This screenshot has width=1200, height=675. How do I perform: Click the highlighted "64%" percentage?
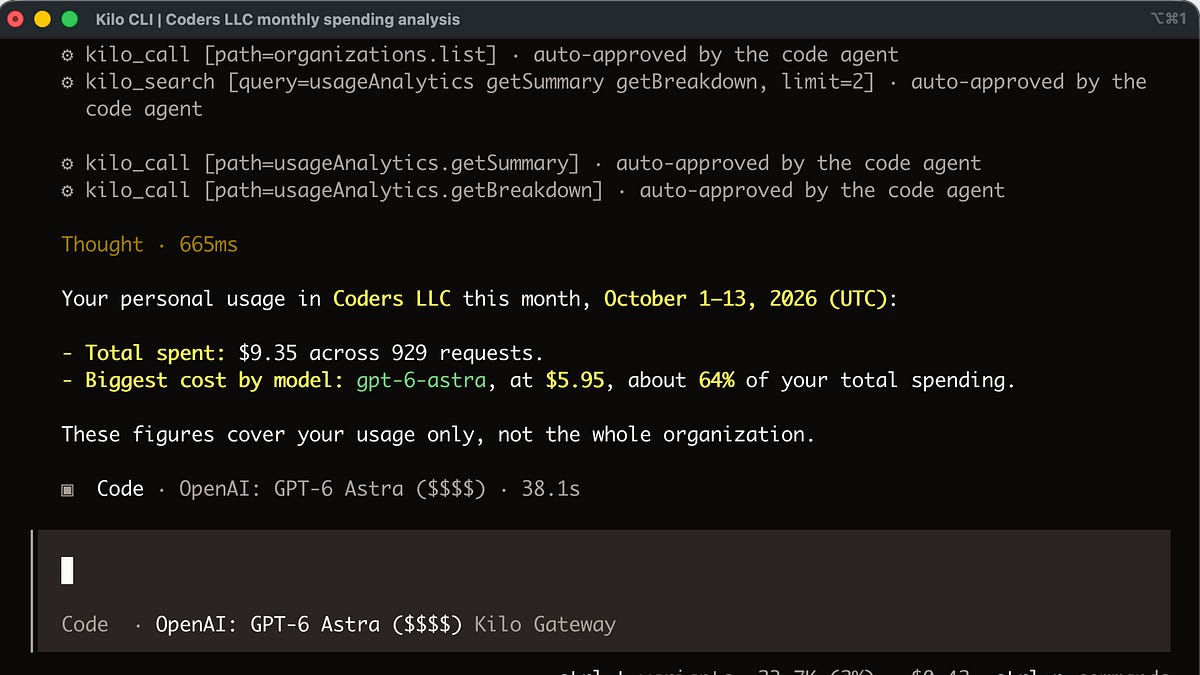[x=716, y=380]
